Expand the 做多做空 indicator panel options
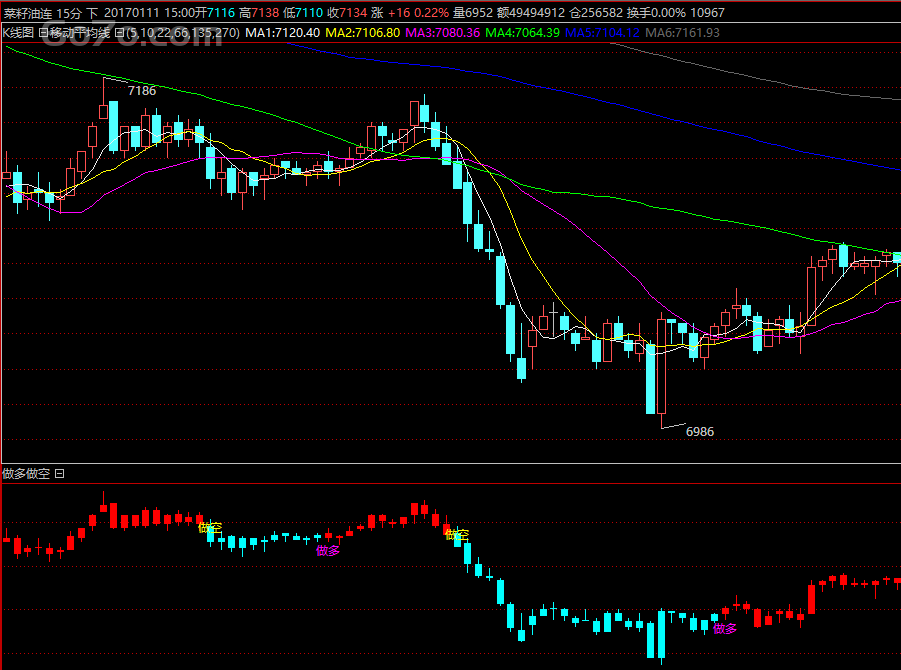Screen dimensions: 901x670 [x=60, y=473]
